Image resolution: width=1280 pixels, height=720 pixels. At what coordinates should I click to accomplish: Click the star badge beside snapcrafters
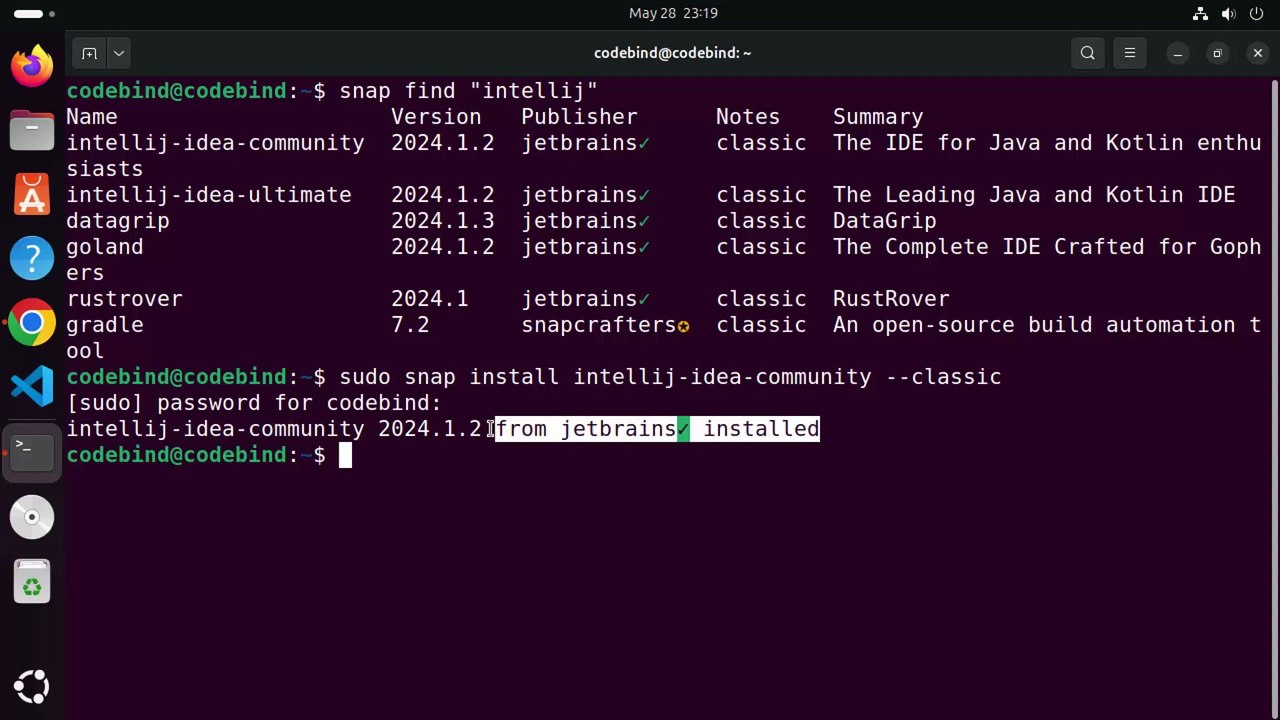(x=684, y=325)
